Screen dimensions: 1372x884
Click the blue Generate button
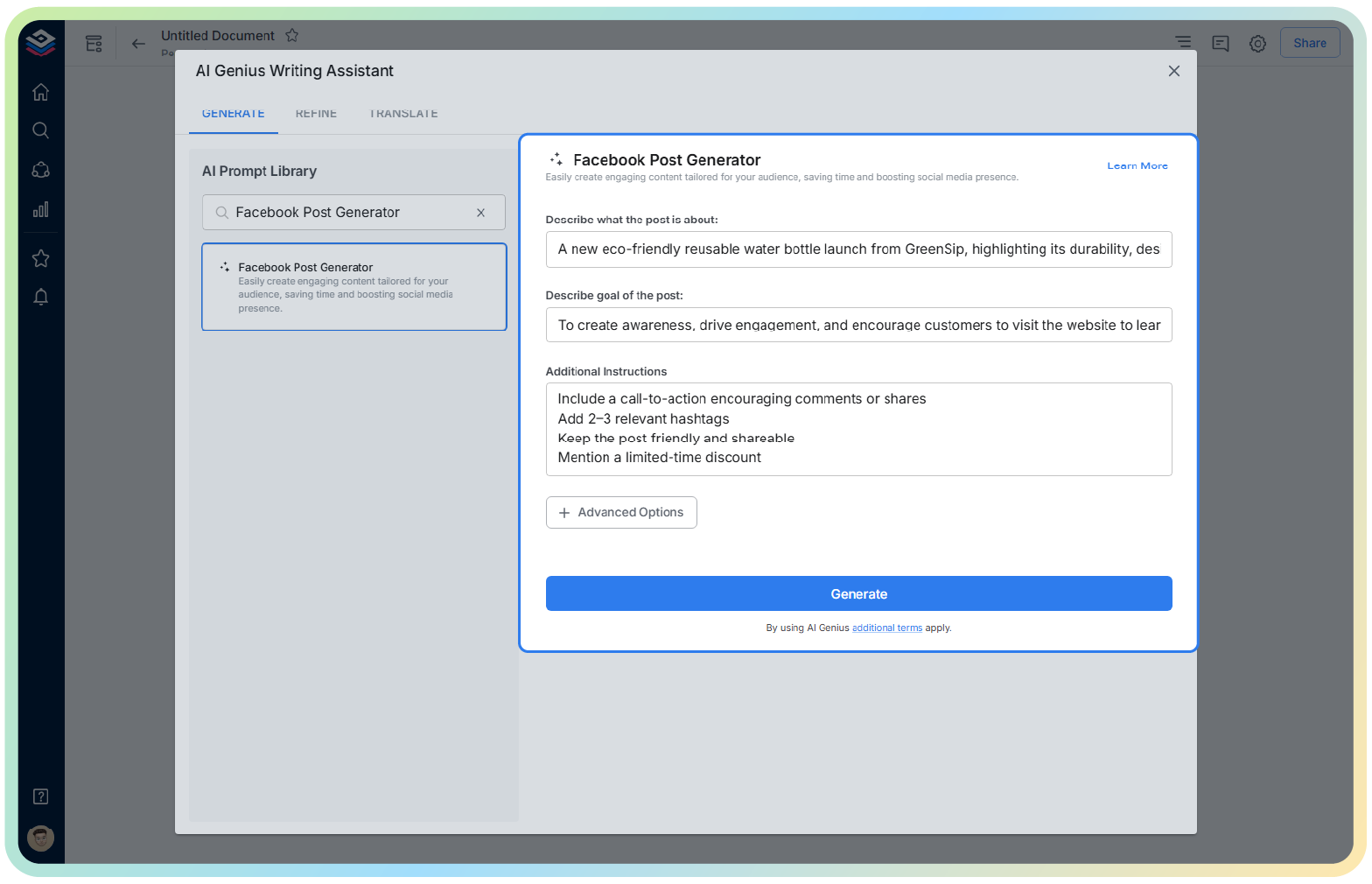pos(858,593)
